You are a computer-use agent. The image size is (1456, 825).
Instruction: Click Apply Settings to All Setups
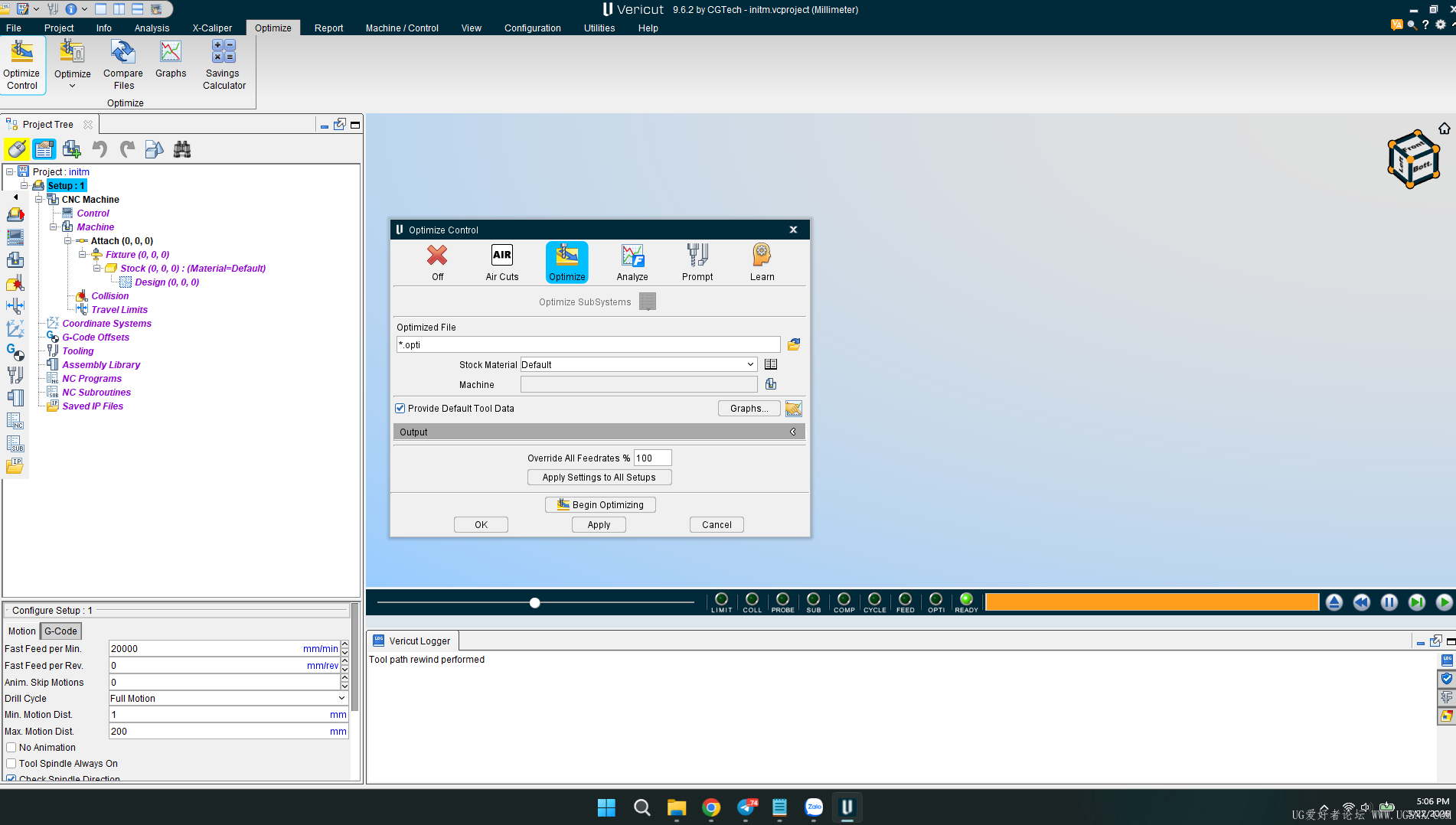[599, 477]
